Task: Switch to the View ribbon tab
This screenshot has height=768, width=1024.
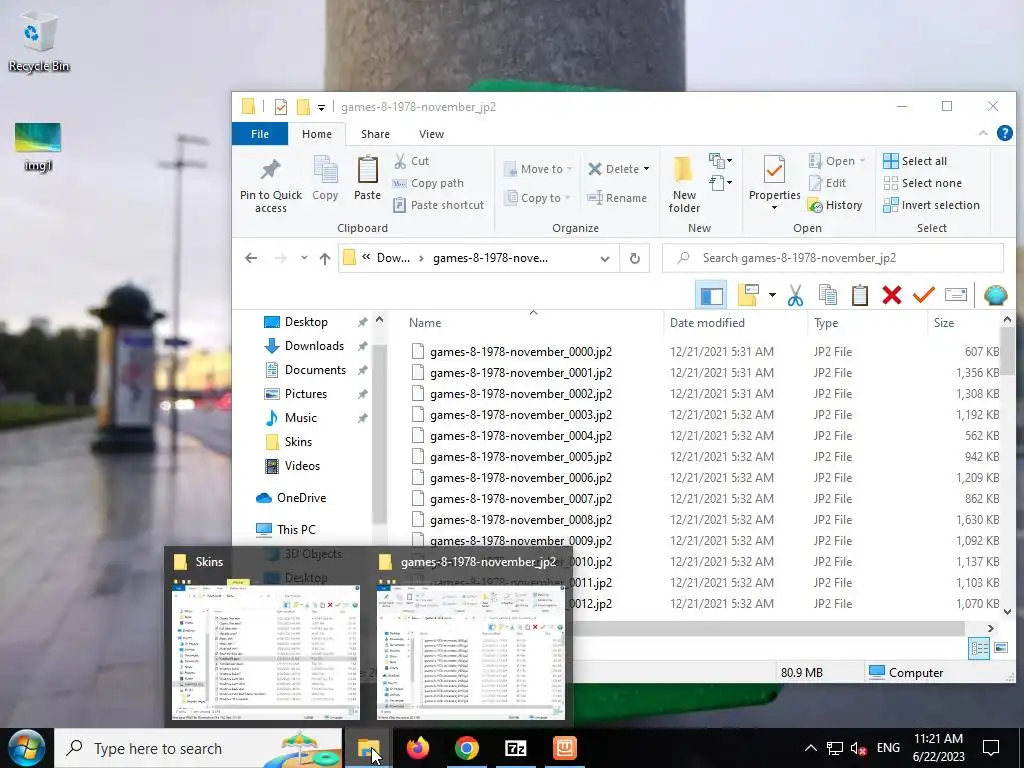Action: (432, 134)
